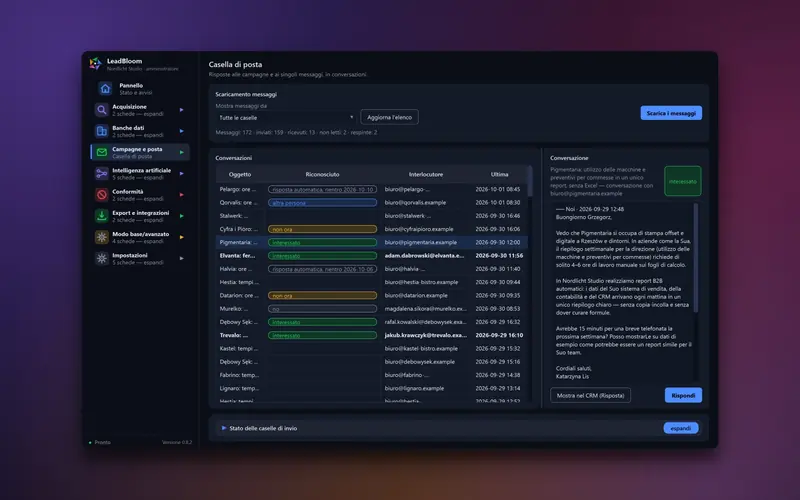
Task: Click the Campagne e posta envelope icon
Action: coord(102,152)
